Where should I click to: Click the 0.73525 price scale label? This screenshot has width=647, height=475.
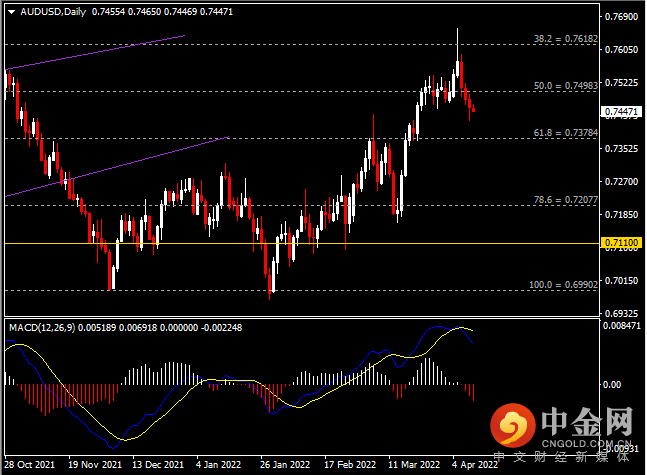pos(621,149)
